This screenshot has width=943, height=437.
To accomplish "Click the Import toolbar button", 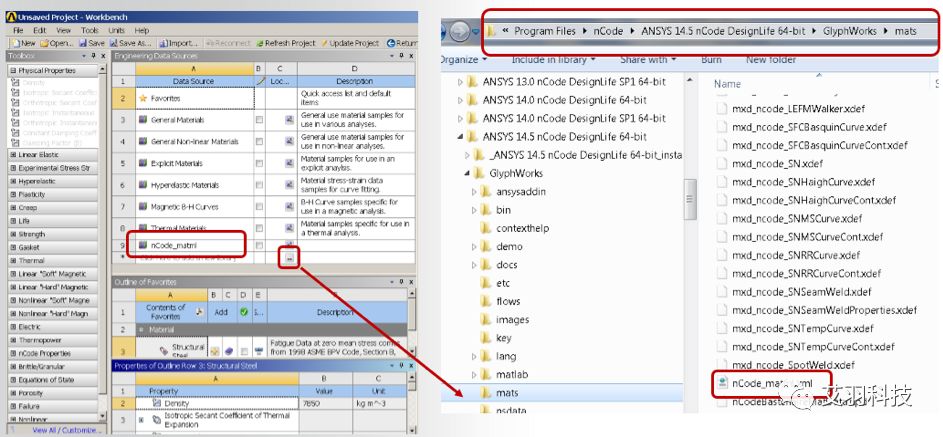I will pyautogui.click(x=179, y=43).
